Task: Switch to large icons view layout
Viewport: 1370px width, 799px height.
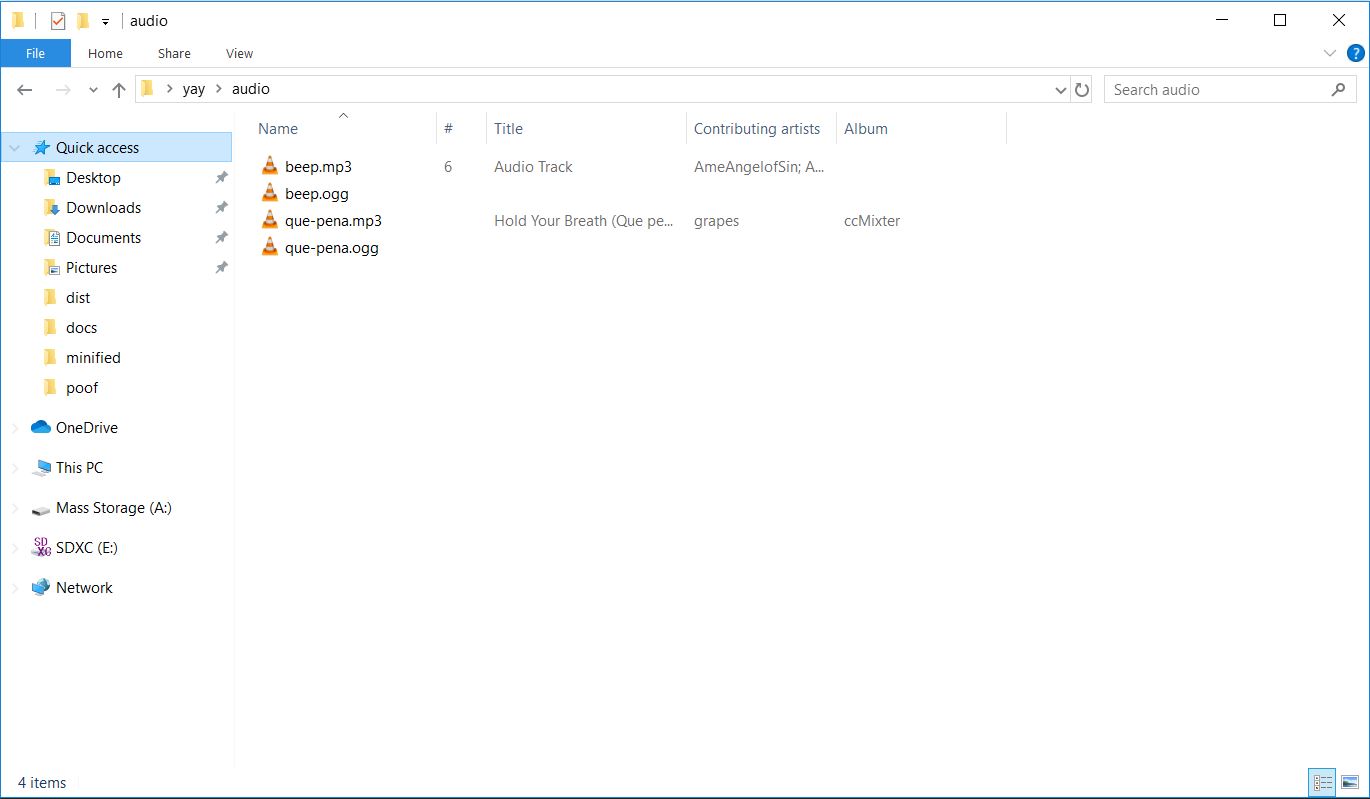Action: coord(1349,783)
